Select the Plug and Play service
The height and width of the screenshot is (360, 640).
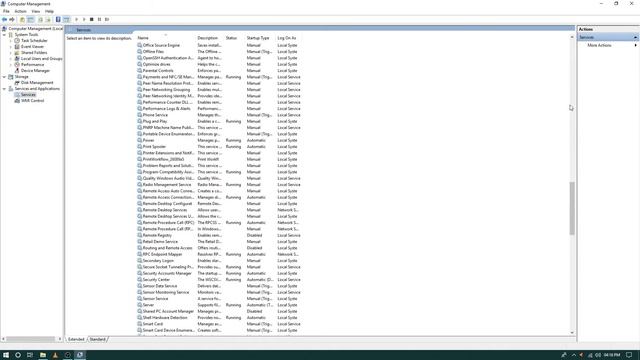219,121
